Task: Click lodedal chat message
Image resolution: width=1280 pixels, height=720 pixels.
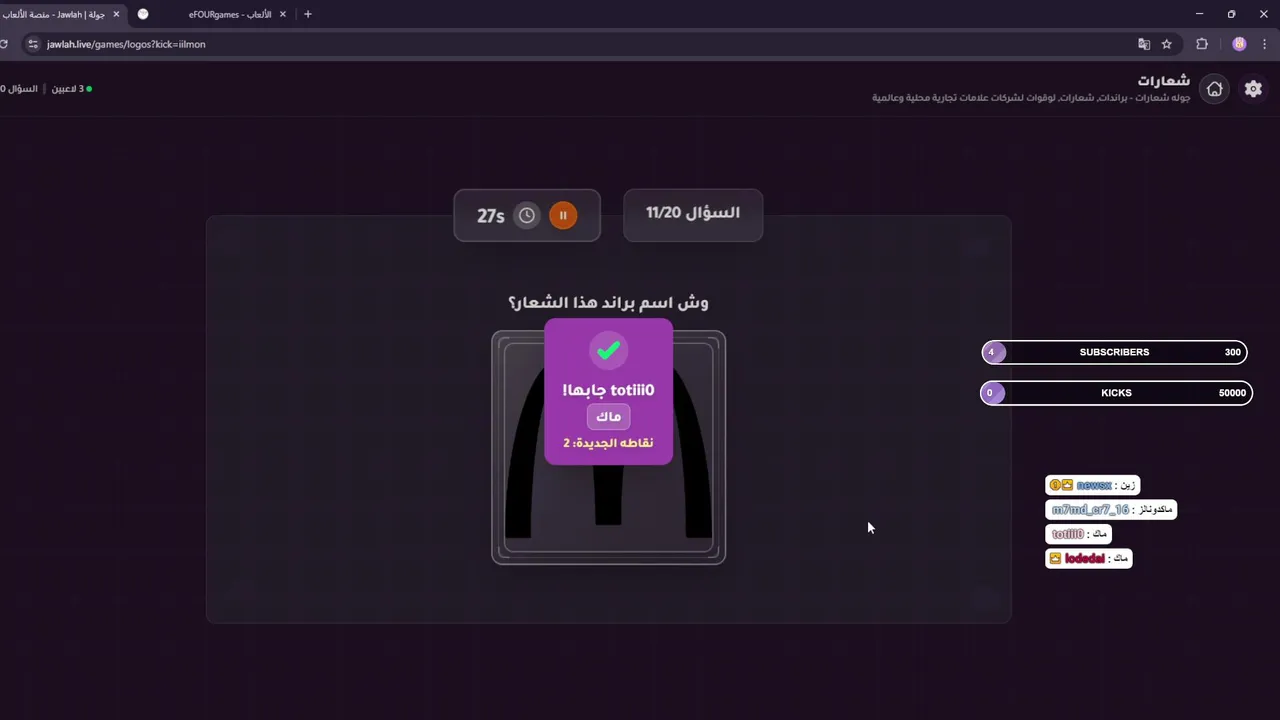Action: point(1088,558)
